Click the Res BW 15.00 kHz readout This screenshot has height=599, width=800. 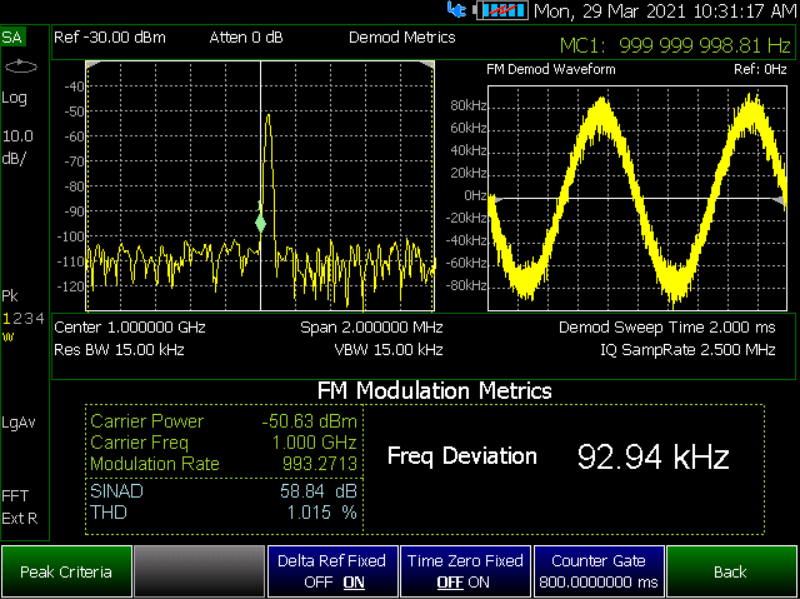tap(119, 350)
